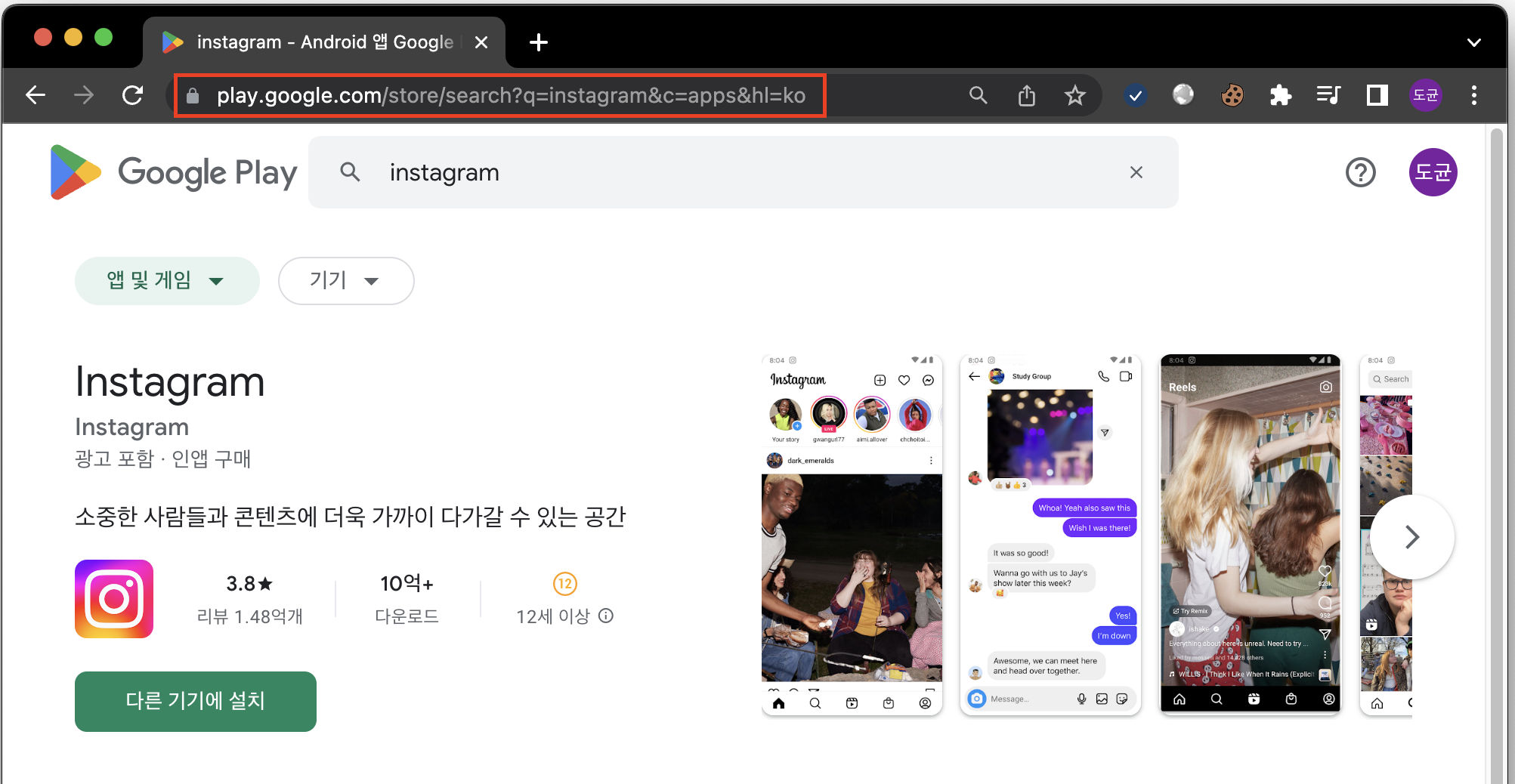Share this page using the share icon
Viewport: 1515px width, 784px height.
pyautogui.click(x=1027, y=95)
